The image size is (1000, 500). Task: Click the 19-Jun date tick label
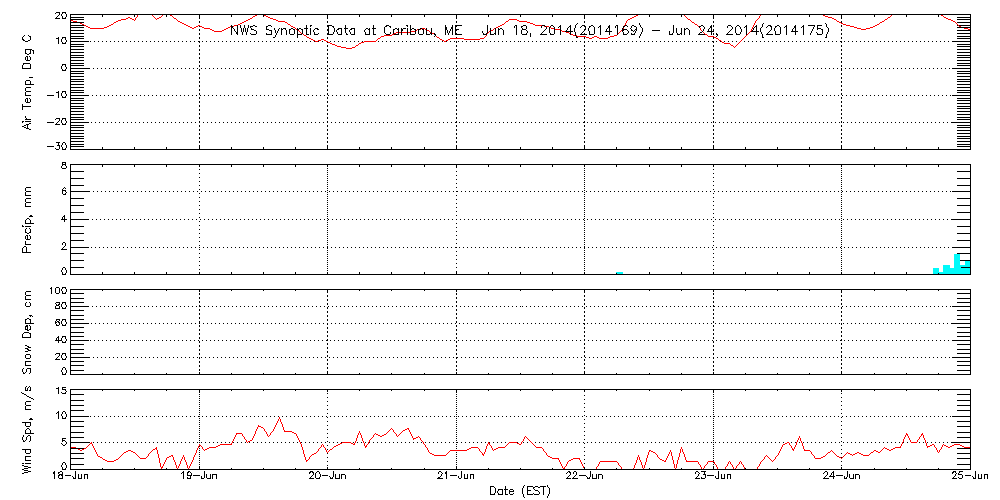(200, 478)
